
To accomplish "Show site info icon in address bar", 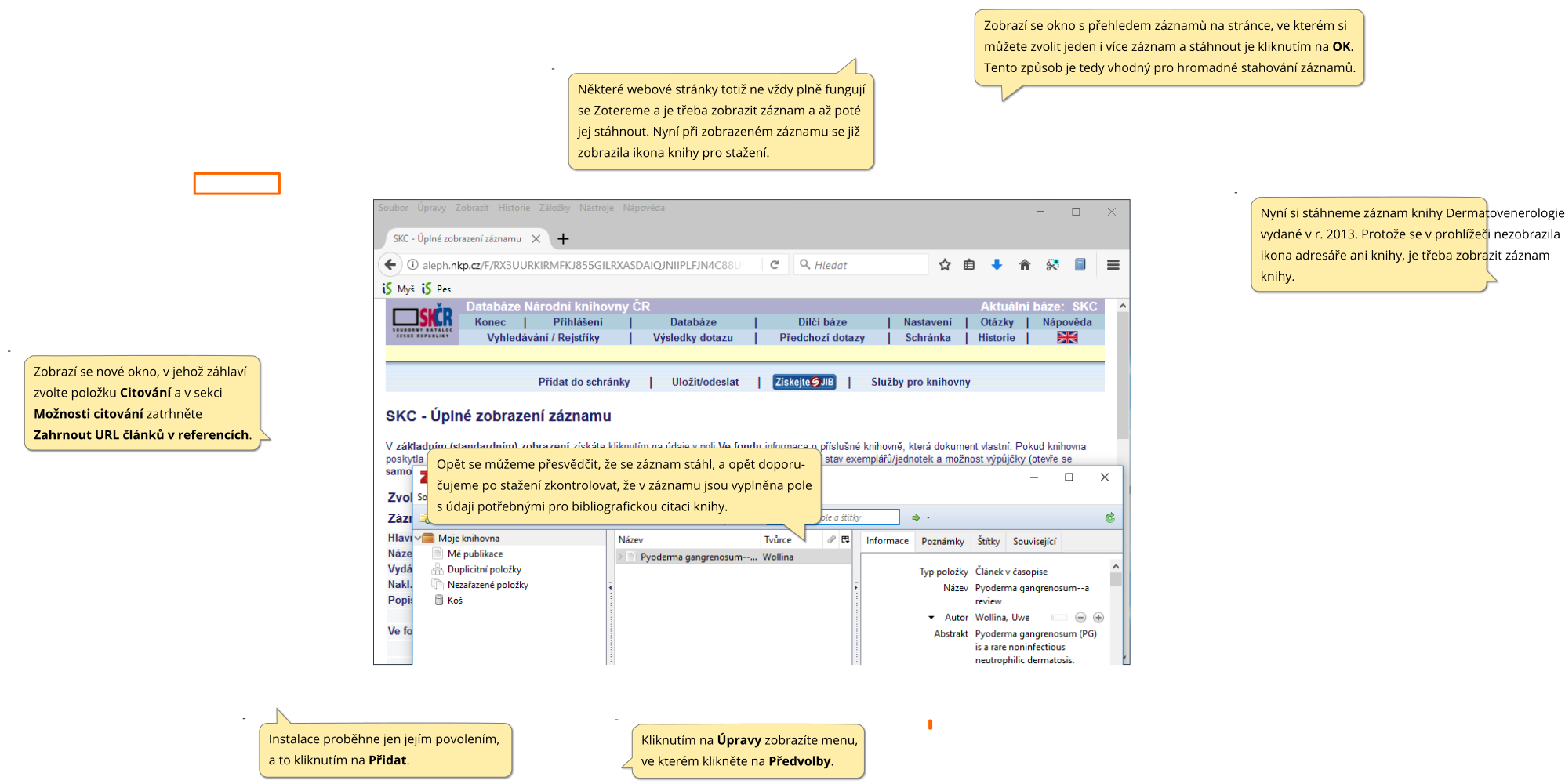I will [x=412, y=265].
